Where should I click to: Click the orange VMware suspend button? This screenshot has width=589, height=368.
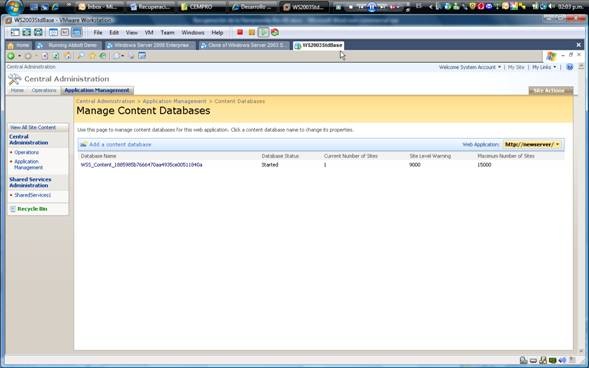(x=252, y=32)
